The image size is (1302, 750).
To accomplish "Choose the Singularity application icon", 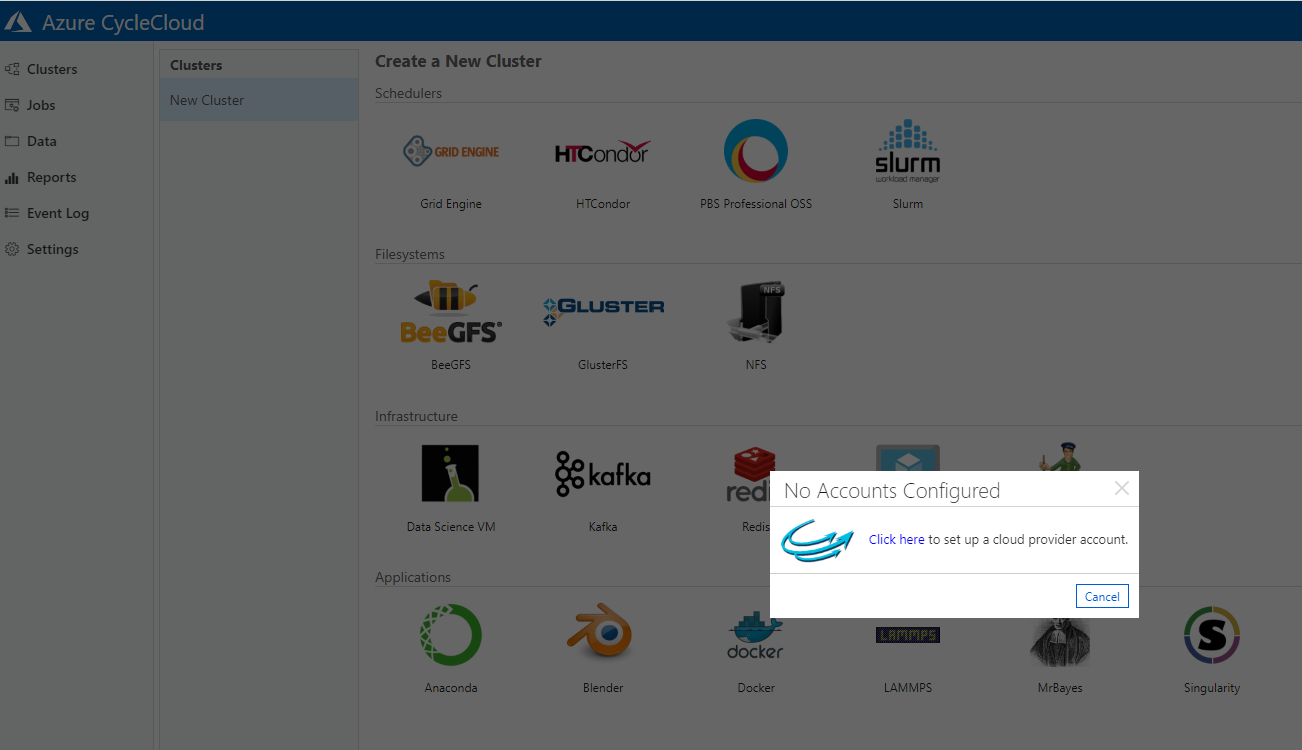I will pos(1212,635).
